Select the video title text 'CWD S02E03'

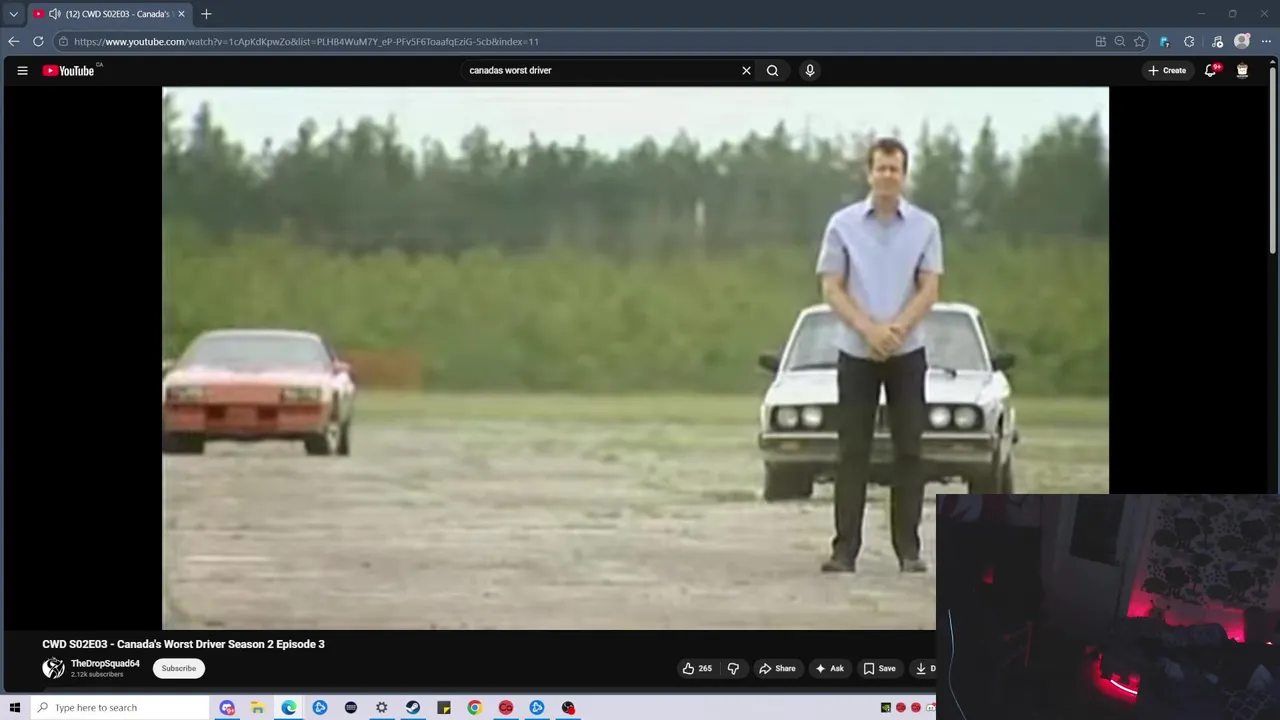[74, 644]
